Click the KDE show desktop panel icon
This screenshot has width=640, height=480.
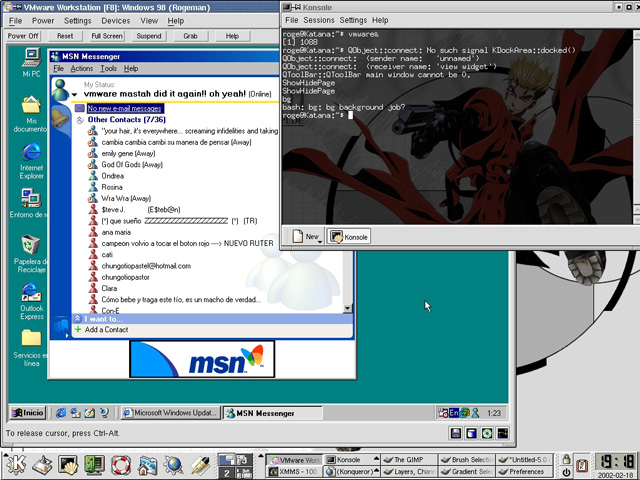pos(42,465)
